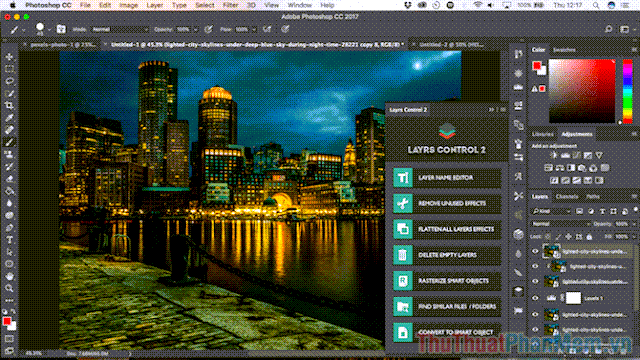Open the Kind filter dropdown in Layers

point(551,211)
